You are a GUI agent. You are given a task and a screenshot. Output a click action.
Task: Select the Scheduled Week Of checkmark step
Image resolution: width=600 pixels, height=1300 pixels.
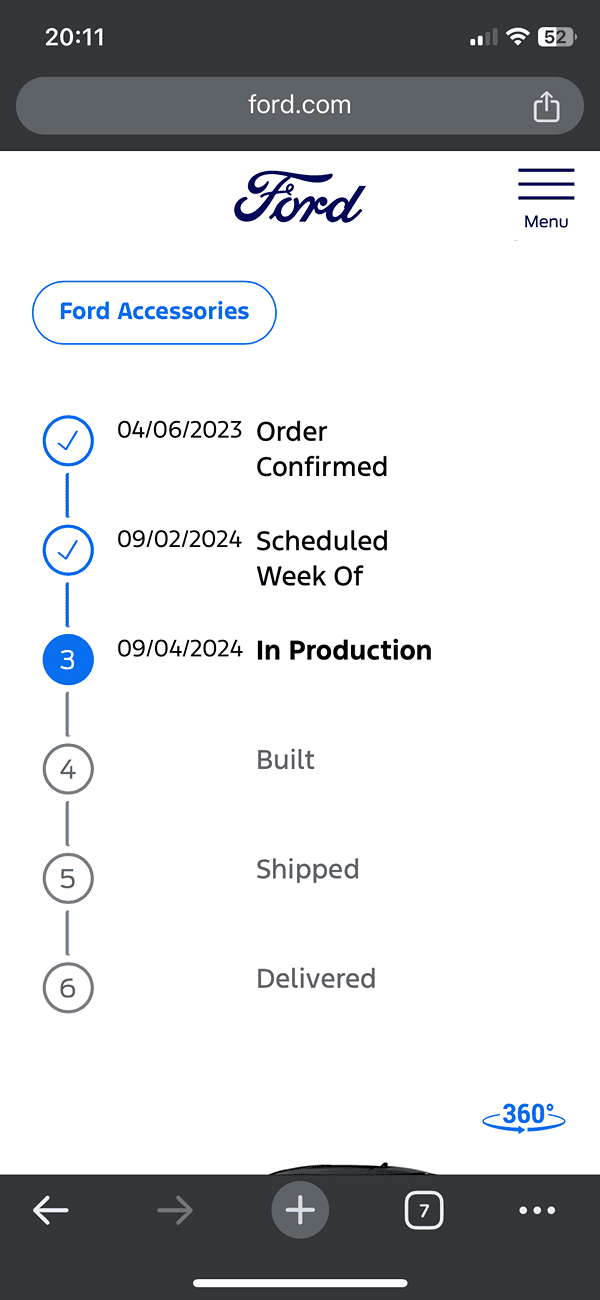click(x=68, y=549)
